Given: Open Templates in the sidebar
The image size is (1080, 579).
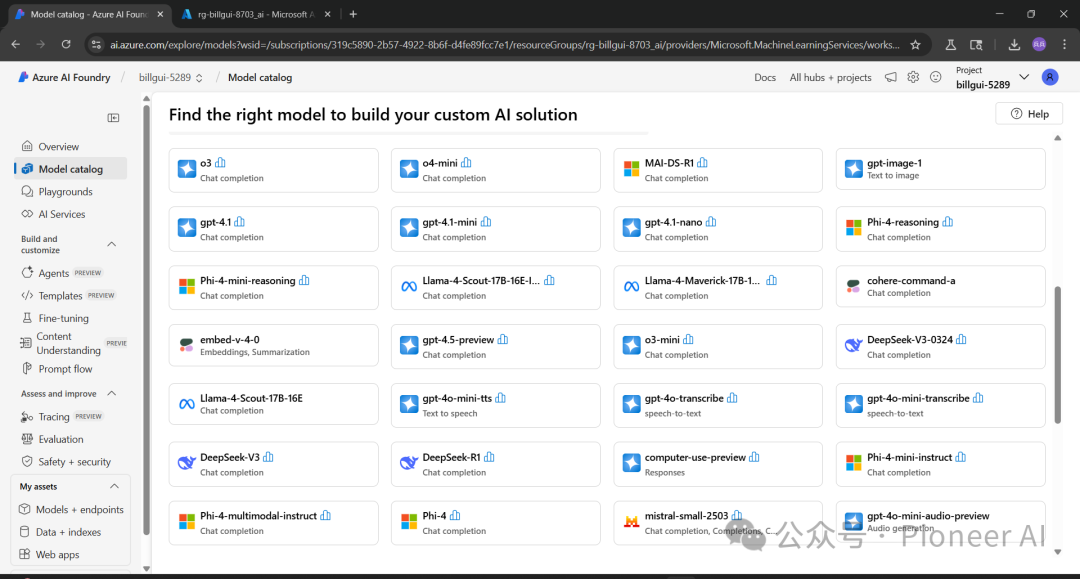Looking at the screenshot, I should click(x=70, y=295).
